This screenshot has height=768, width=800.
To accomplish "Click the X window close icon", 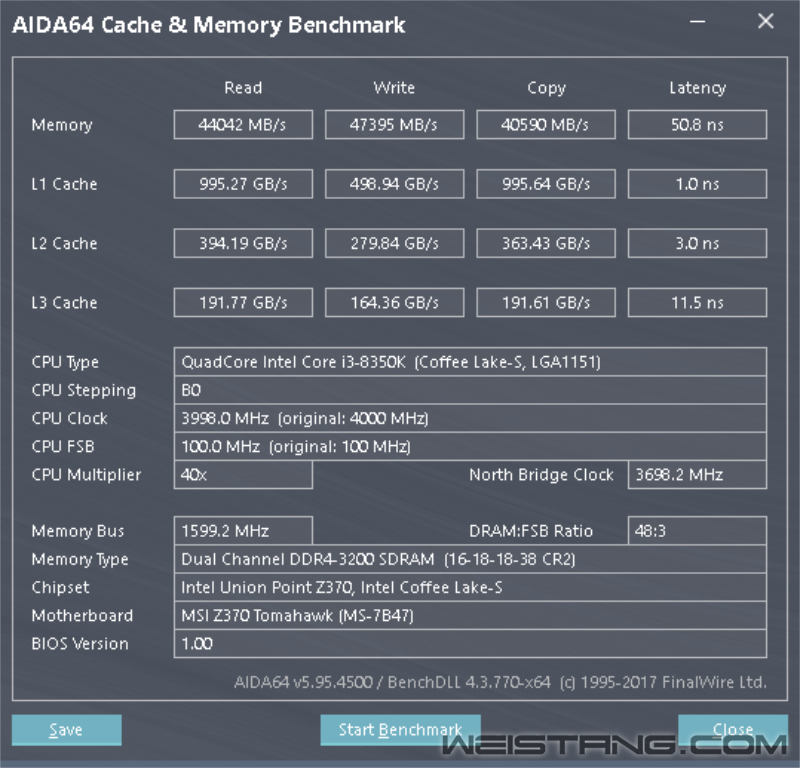I will (765, 21).
